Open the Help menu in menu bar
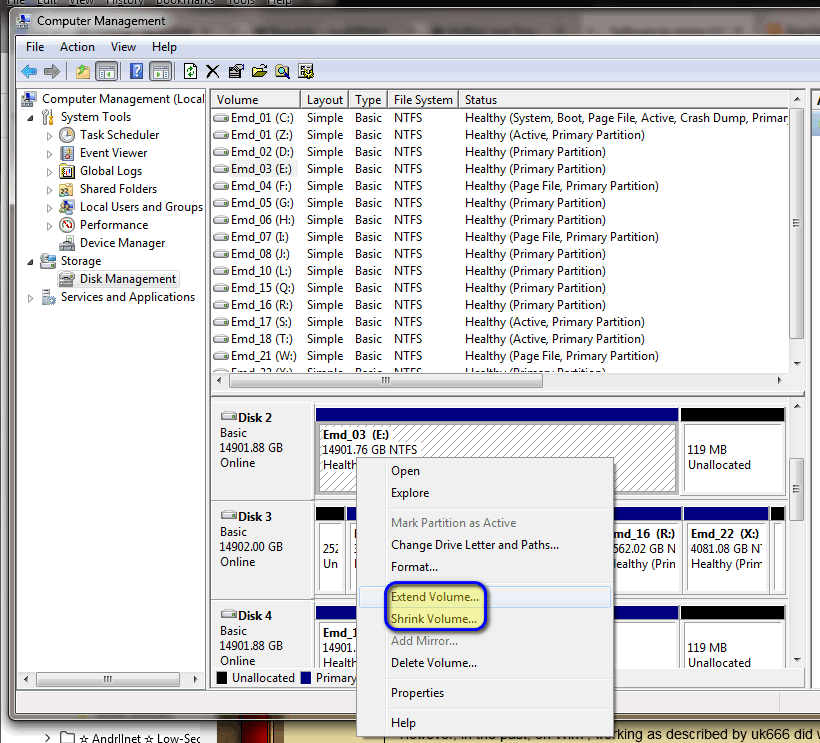 pos(164,47)
